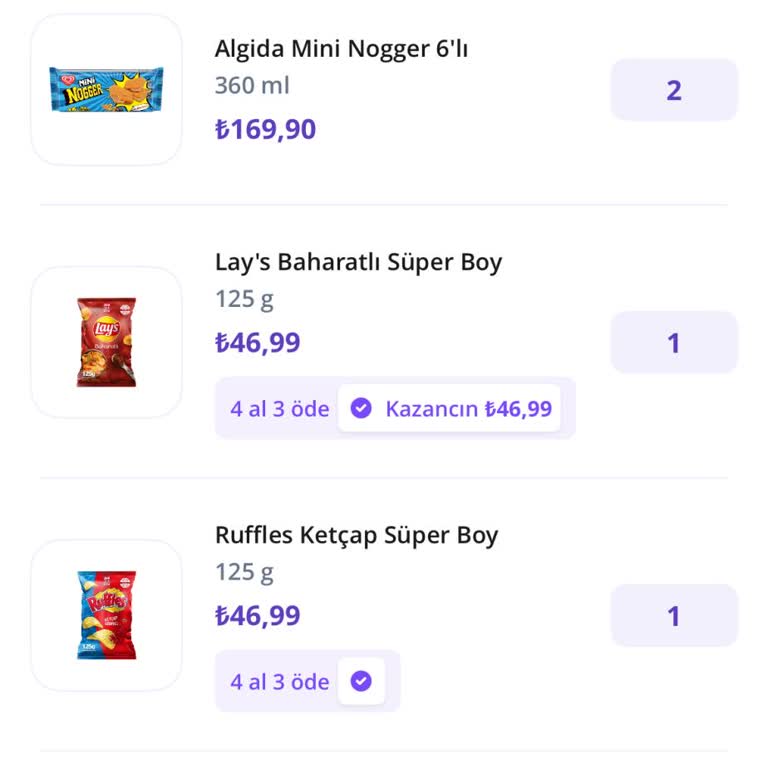Tap the "4 al 3 öde" label under Ruffles
Screen dimensions: 768x768
(x=279, y=682)
